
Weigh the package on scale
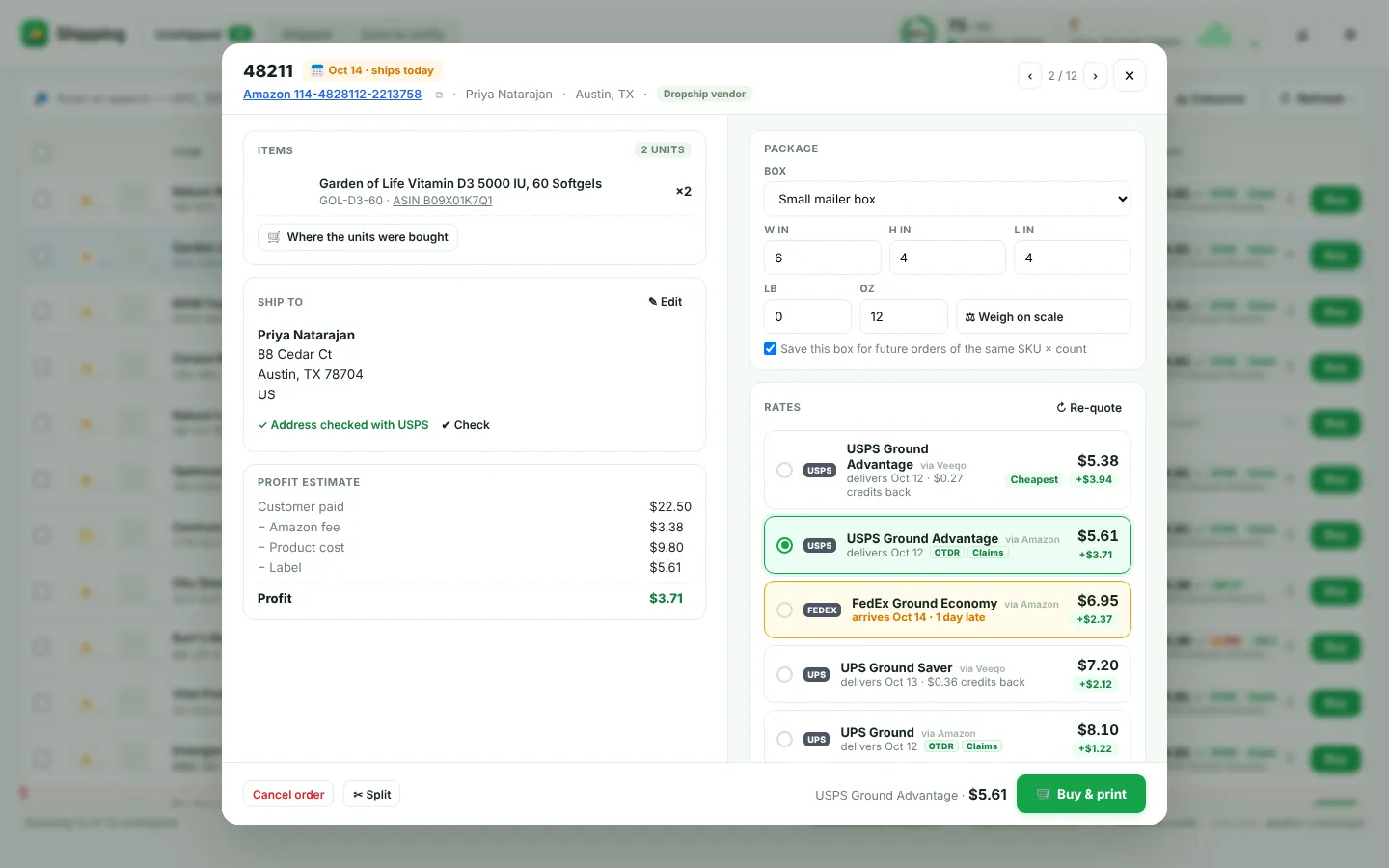[1043, 316]
